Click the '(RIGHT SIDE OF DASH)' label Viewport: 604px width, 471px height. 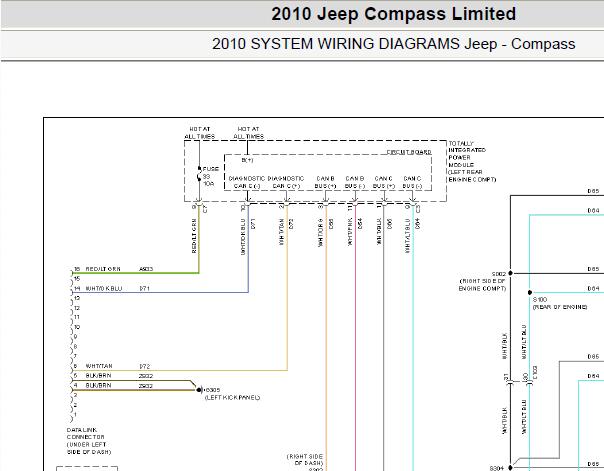[305, 460]
